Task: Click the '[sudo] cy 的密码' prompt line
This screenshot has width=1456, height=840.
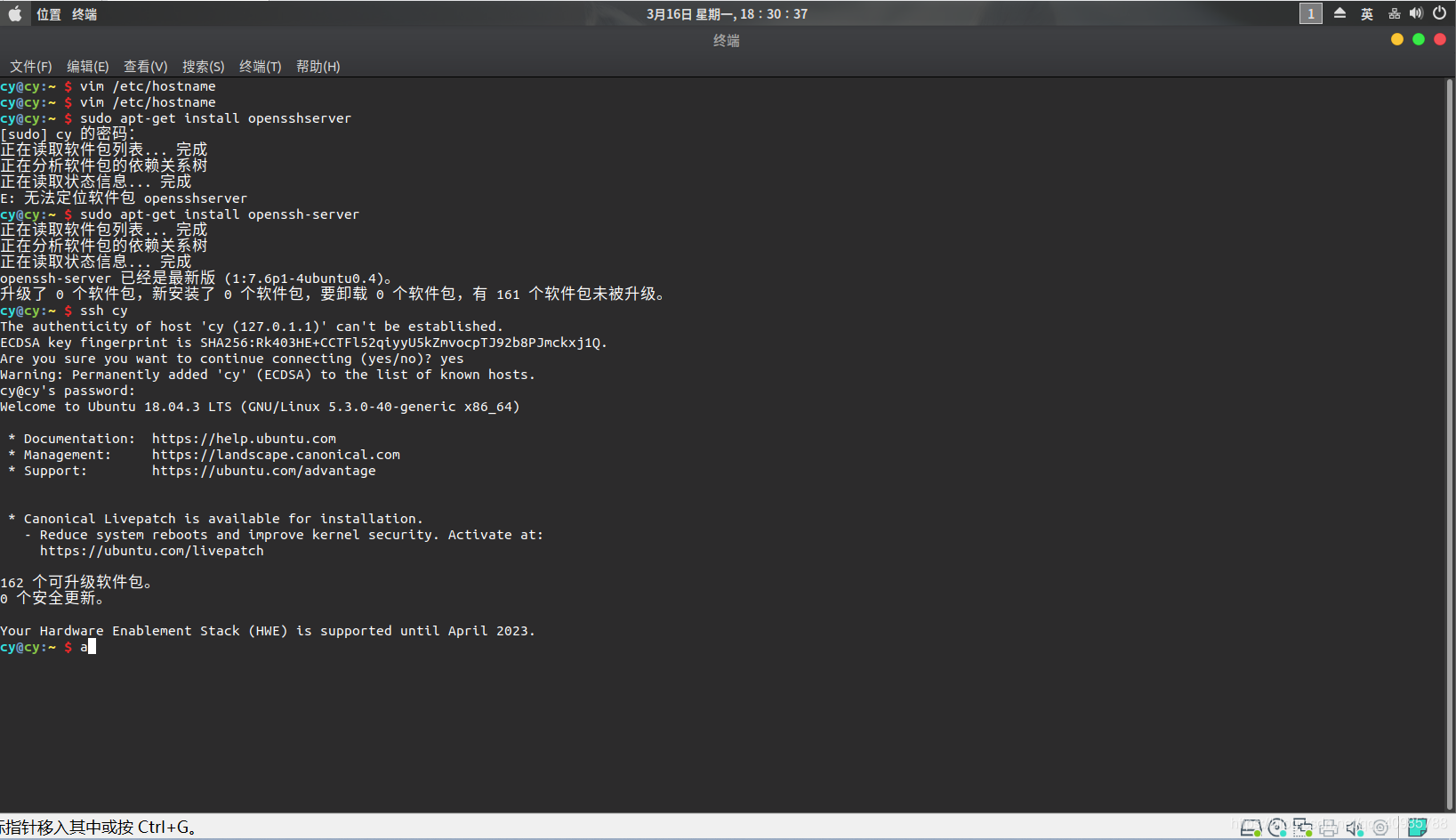Action: click(68, 134)
